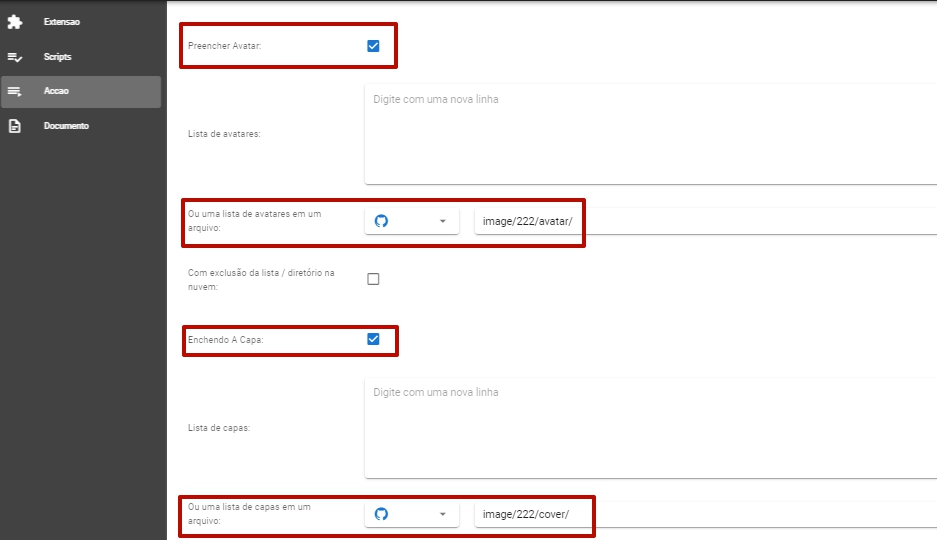
Task: Click the label Ou uma lista de capas em um arquivo
Action: [249, 514]
